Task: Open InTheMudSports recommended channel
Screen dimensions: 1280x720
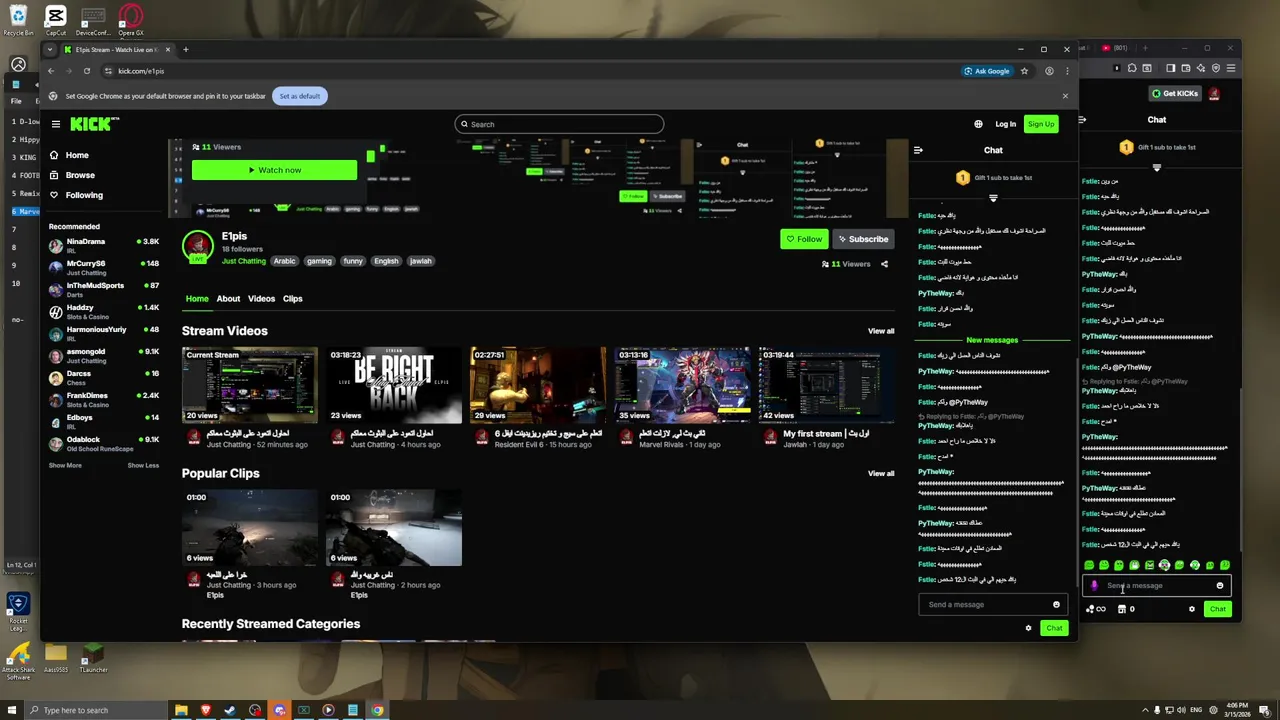Action: pyautogui.click(x=104, y=289)
